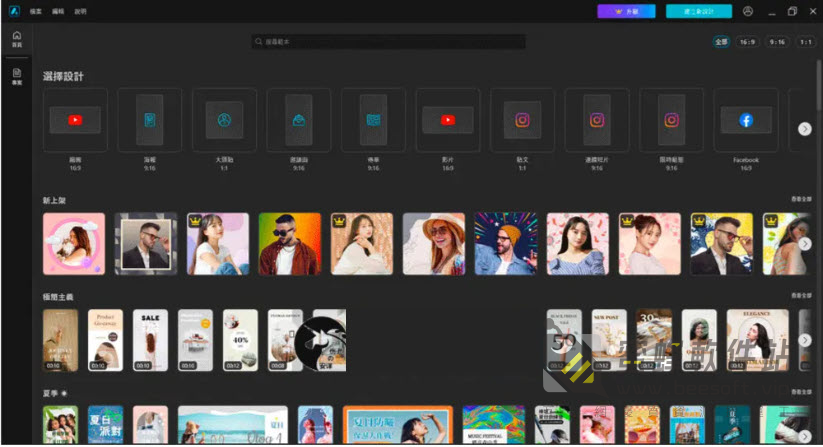The height and width of the screenshot is (447, 823).
Task: Open the ELEGANCE minimalist template
Action: [757, 340]
